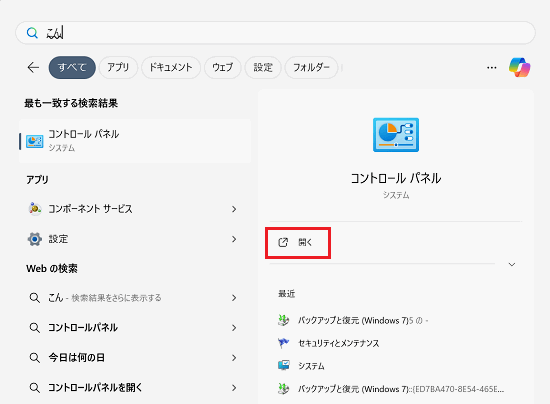The height and width of the screenshot is (404, 550).
Task: Expand the こん suggestion chevron
Action: [x=234, y=298]
